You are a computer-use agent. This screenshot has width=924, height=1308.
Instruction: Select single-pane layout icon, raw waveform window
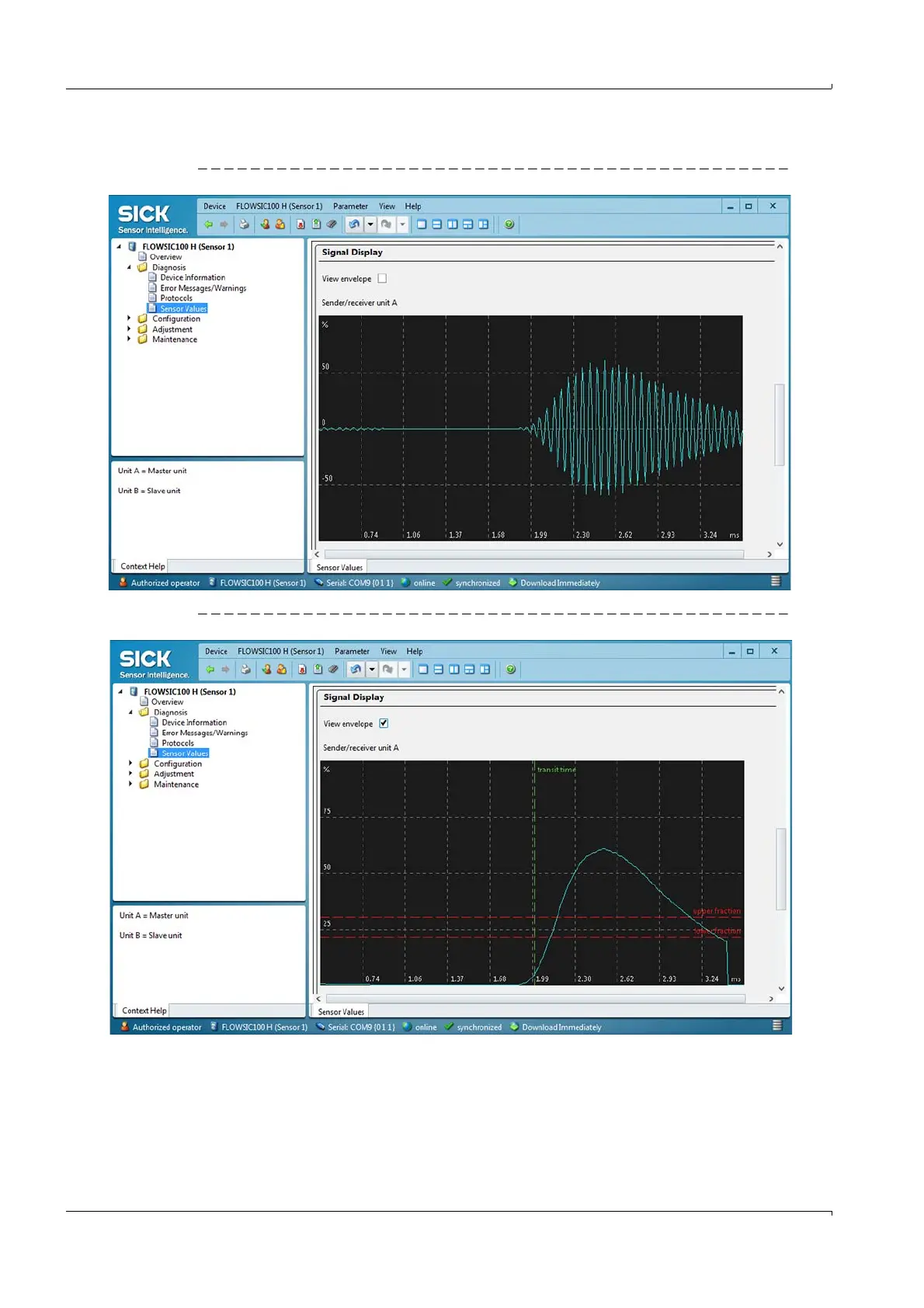[x=422, y=224]
